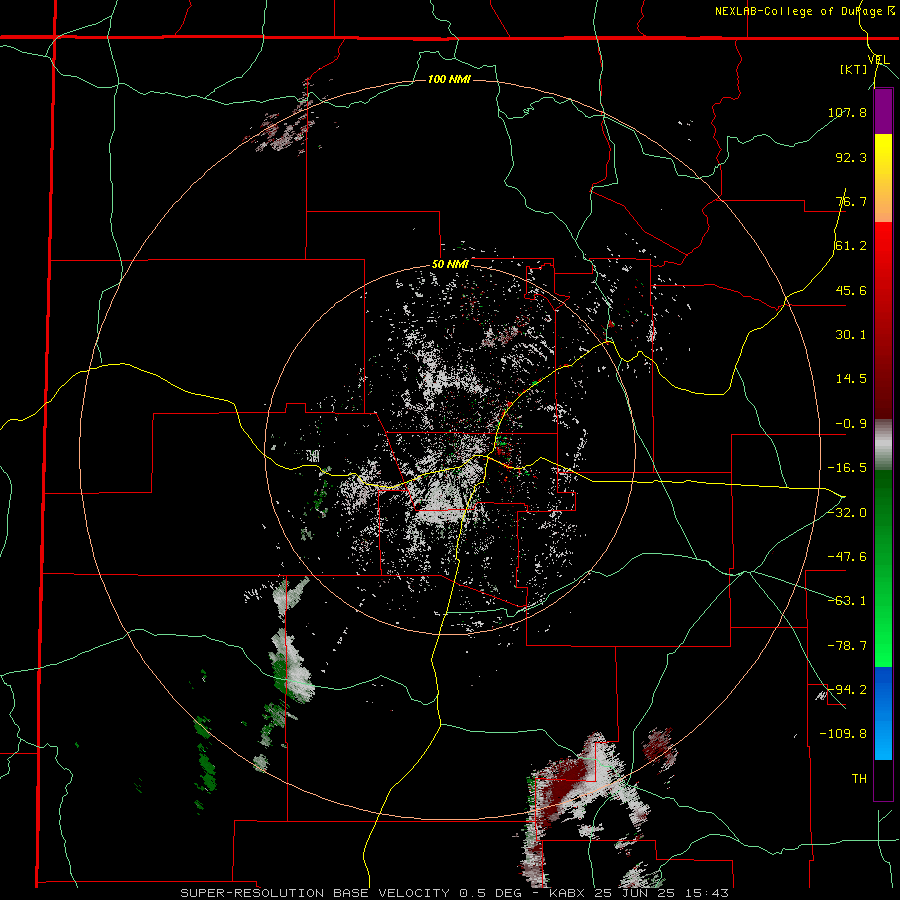Image resolution: width=900 pixels, height=900 pixels.
Task: Click the 100 NMI range ring label
Action: pyautogui.click(x=449, y=79)
